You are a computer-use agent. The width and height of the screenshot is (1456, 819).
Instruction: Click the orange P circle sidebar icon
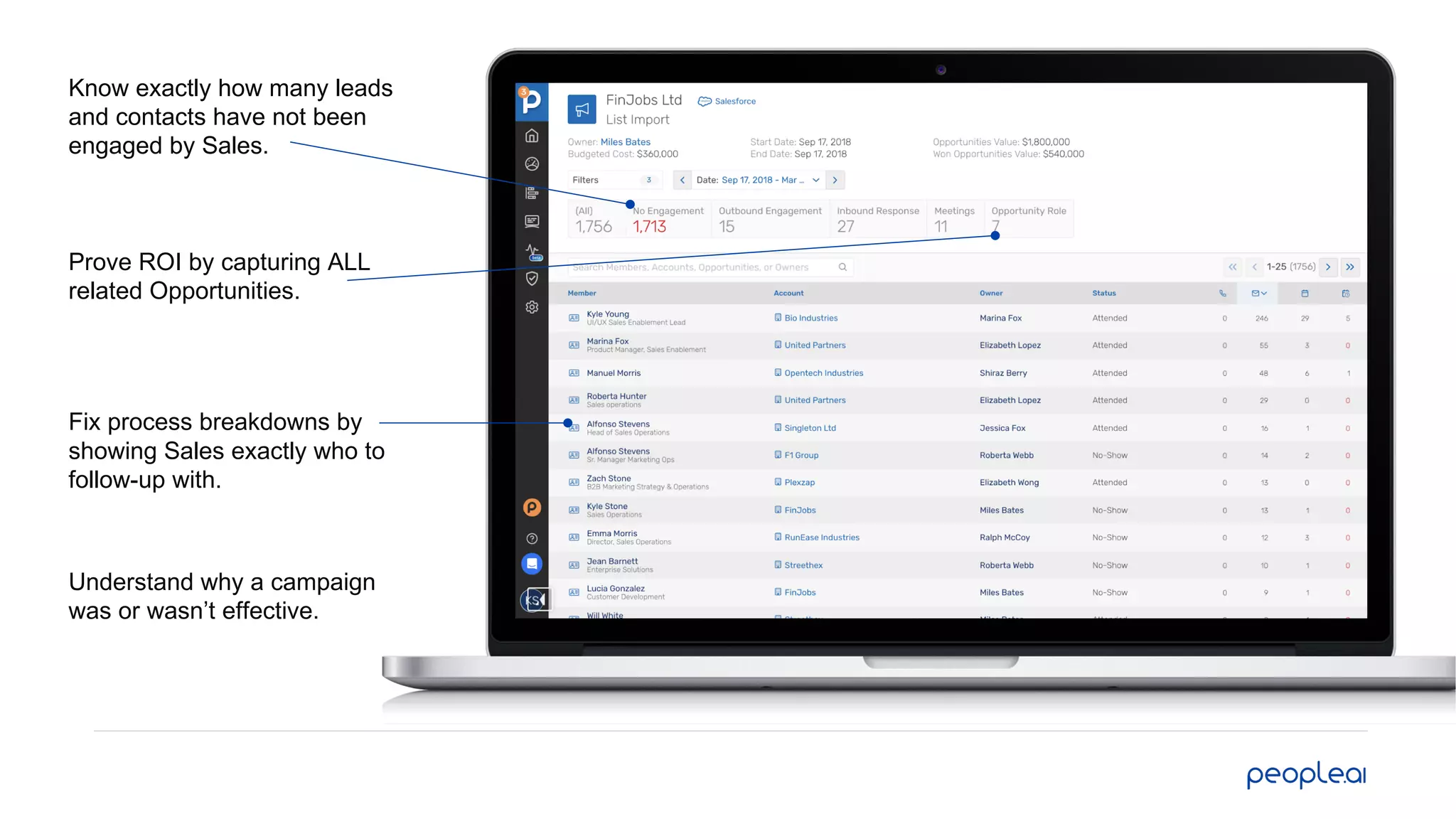tap(532, 508)
